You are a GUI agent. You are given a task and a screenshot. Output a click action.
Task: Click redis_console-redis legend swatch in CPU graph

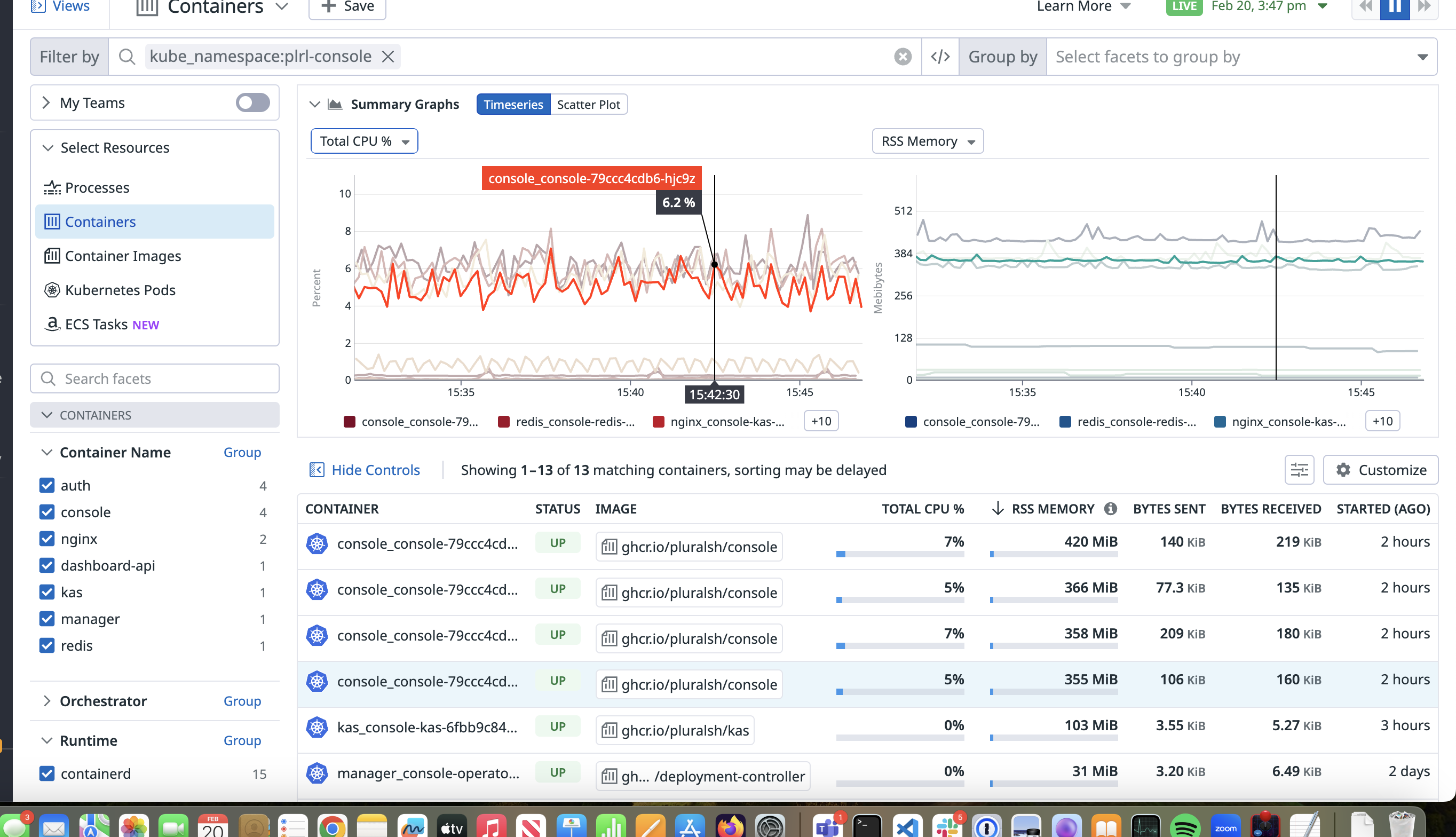504,421
